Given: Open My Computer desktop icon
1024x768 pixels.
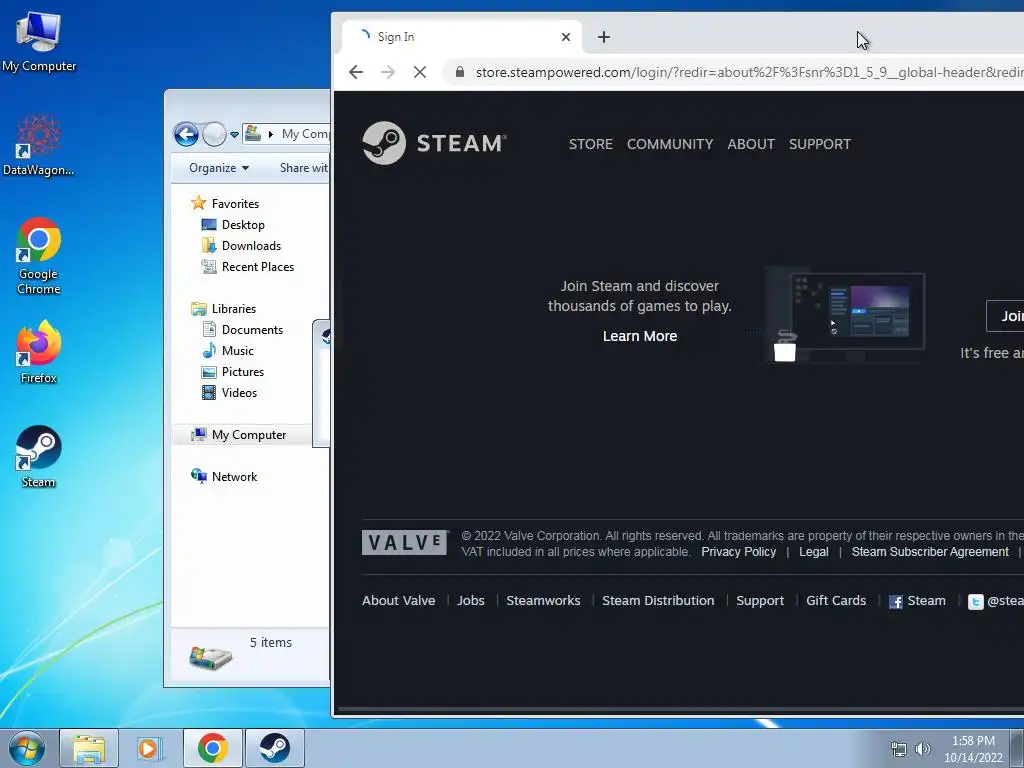Looking at the screenshot, I should click(39, 42).
